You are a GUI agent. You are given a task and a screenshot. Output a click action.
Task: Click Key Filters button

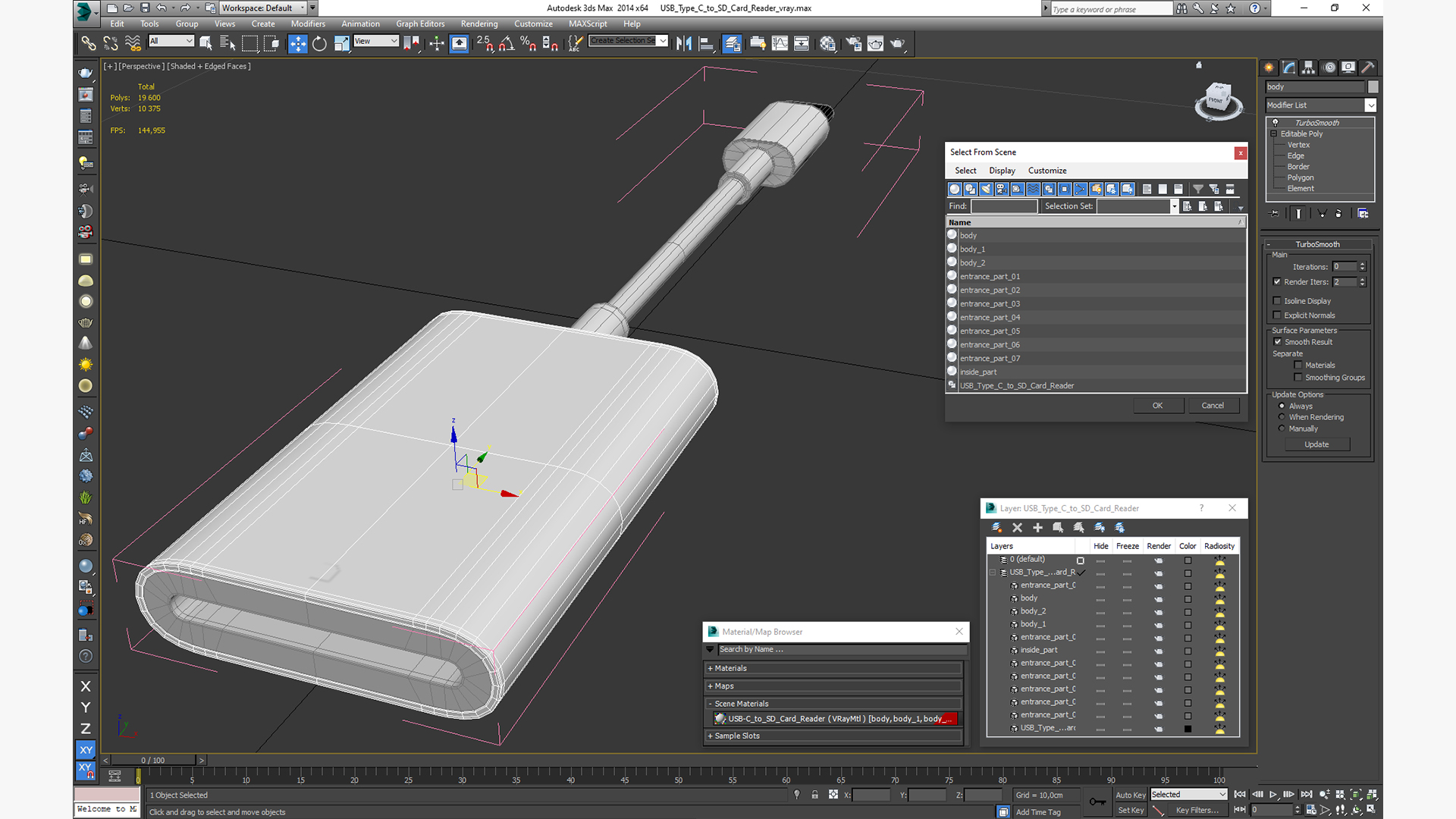[1197, 811]
